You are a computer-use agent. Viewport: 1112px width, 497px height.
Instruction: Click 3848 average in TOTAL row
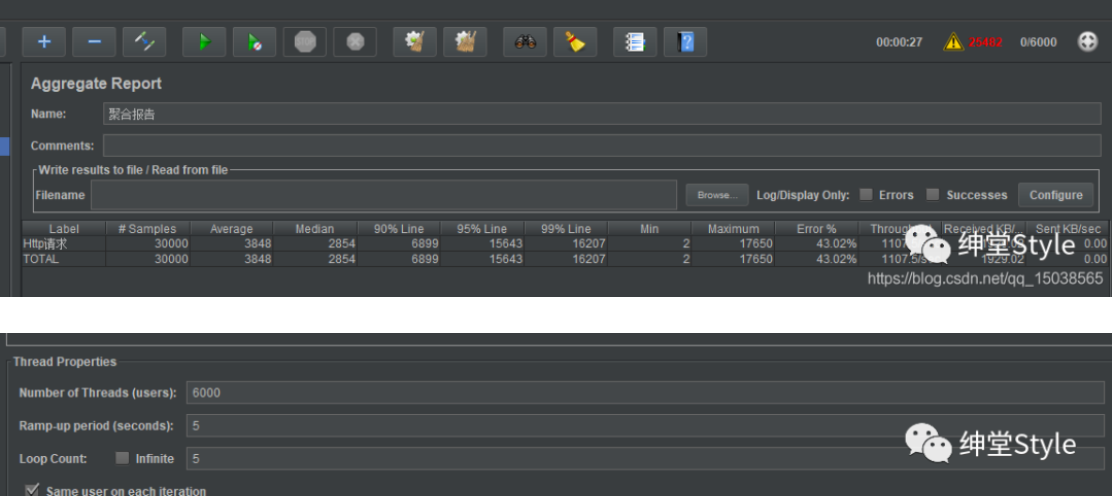[257, 259]
